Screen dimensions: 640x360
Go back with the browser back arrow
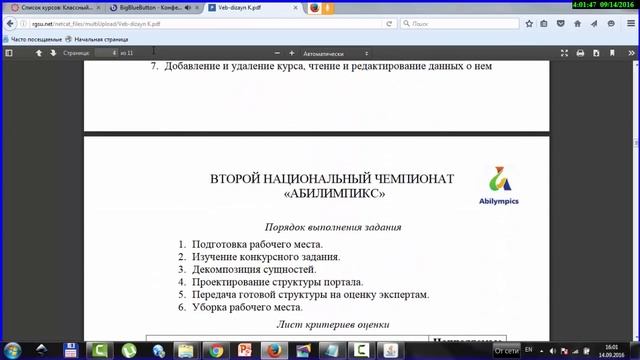click(x=10, y=24)
